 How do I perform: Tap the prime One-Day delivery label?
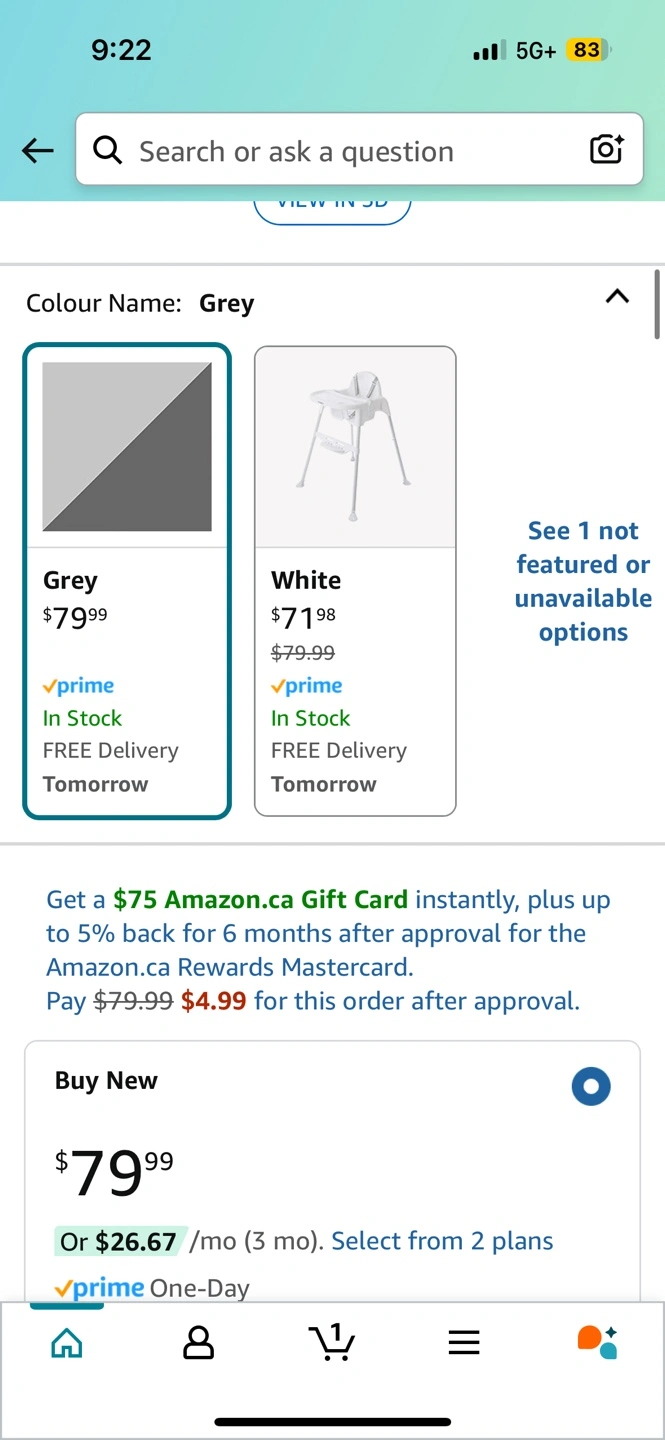pyautogui.click(x=152, y=1288)
